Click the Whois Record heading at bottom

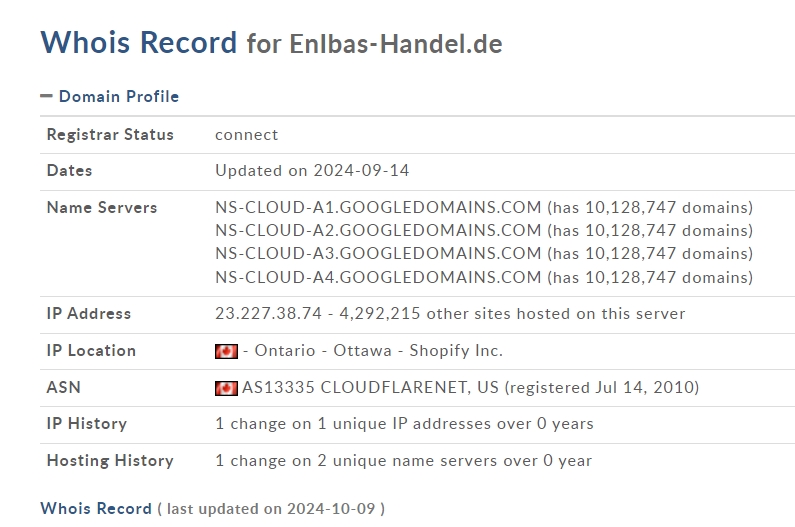click(x=96, y=508)
